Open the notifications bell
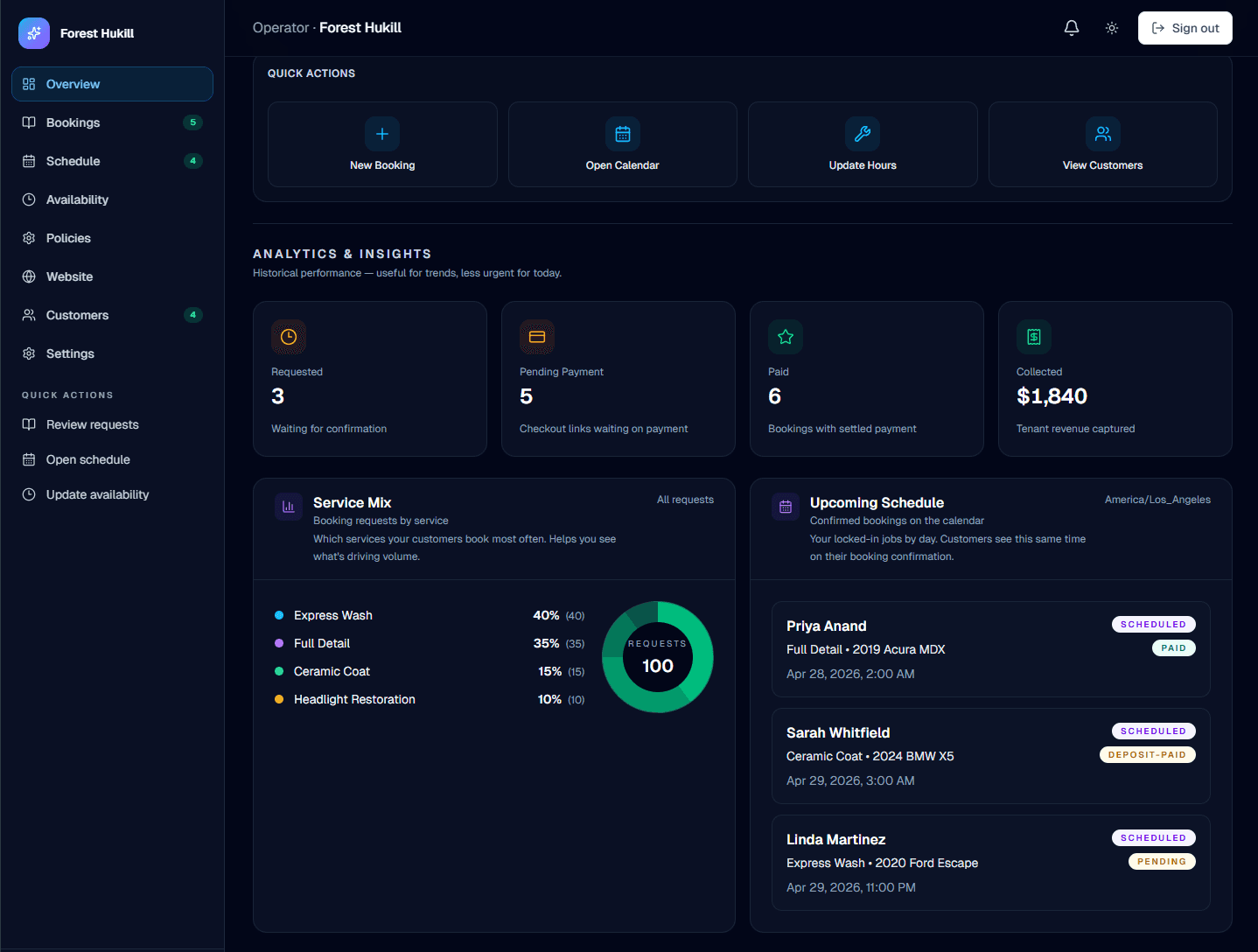 1072,28
